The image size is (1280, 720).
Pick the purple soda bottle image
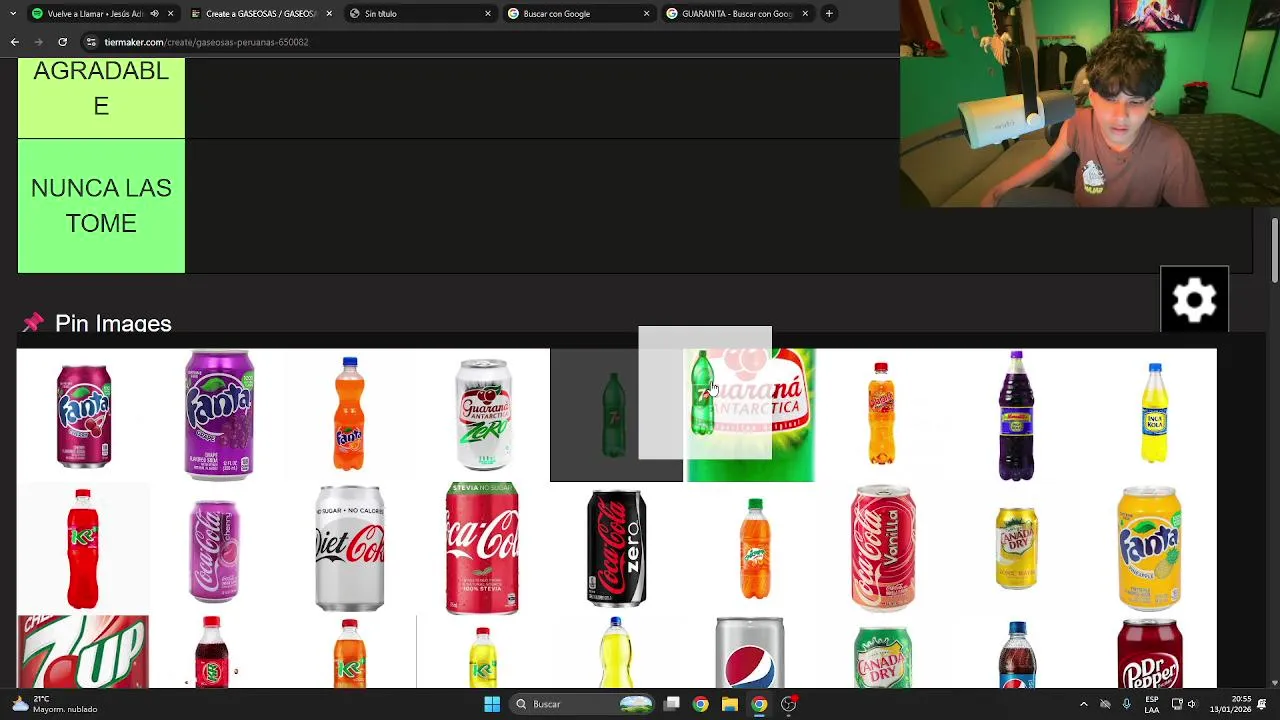tap(1016, 415)
